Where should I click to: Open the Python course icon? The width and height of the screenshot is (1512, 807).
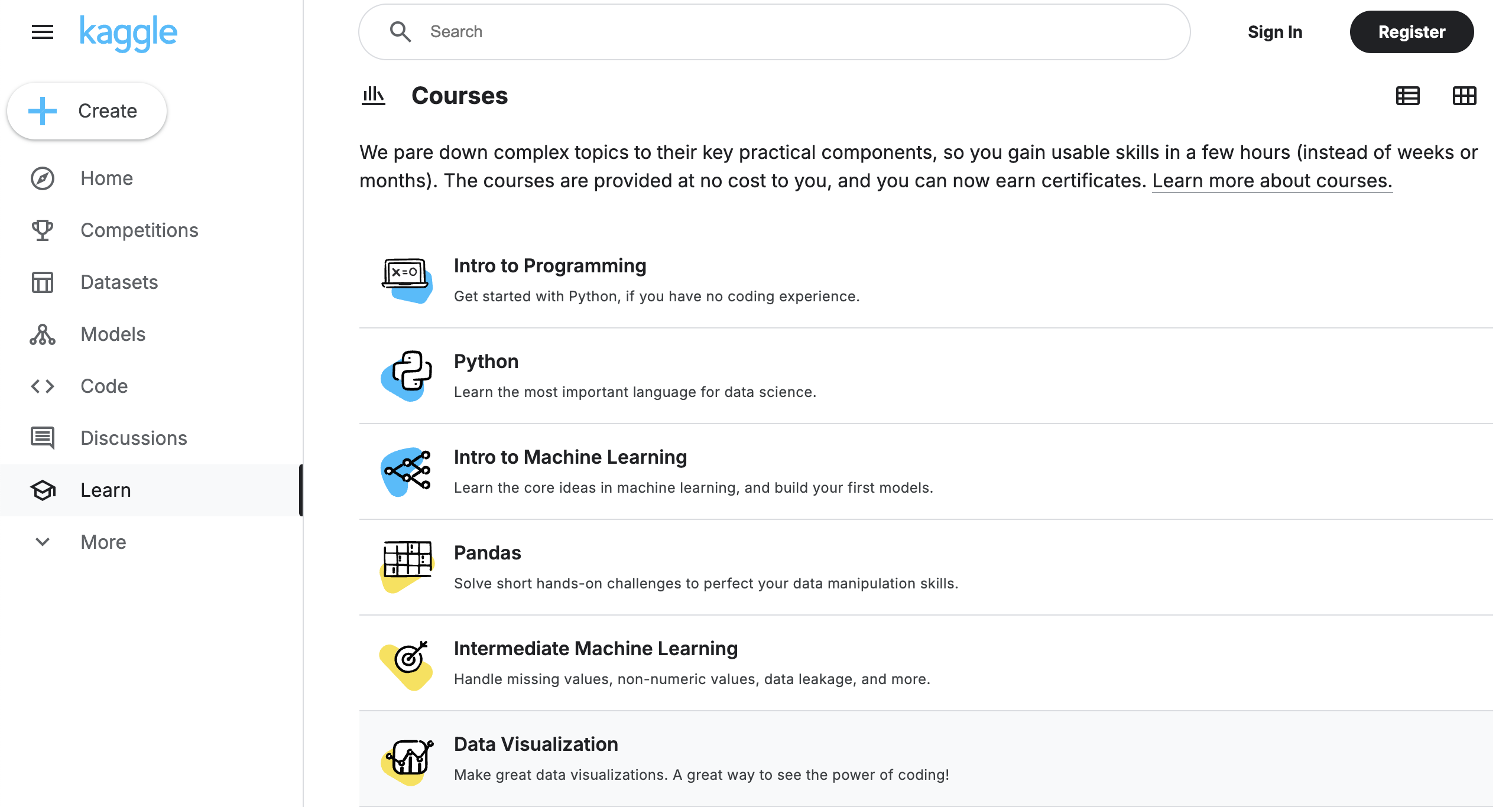tap(407, 375)
